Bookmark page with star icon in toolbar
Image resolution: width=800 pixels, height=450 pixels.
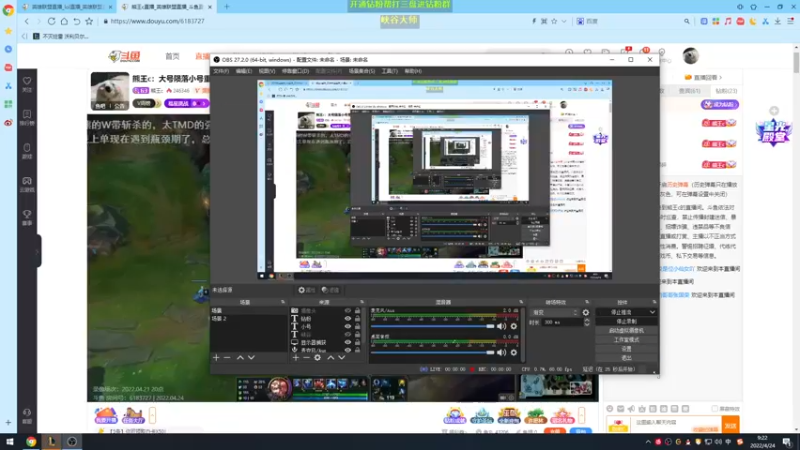pos(89,21)
